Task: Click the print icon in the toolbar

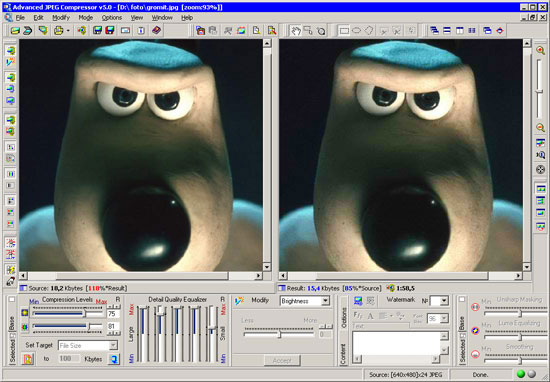Action: [x=58, y=31]
